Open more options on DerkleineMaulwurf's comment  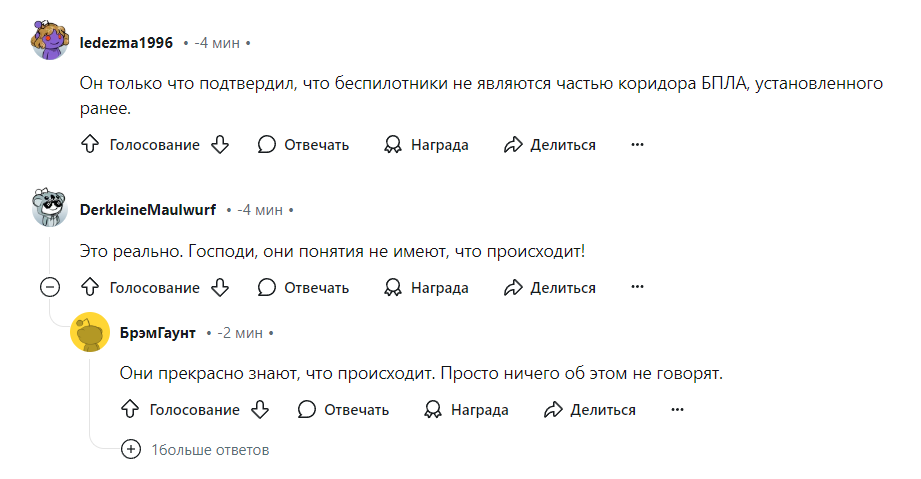(637, 287)
